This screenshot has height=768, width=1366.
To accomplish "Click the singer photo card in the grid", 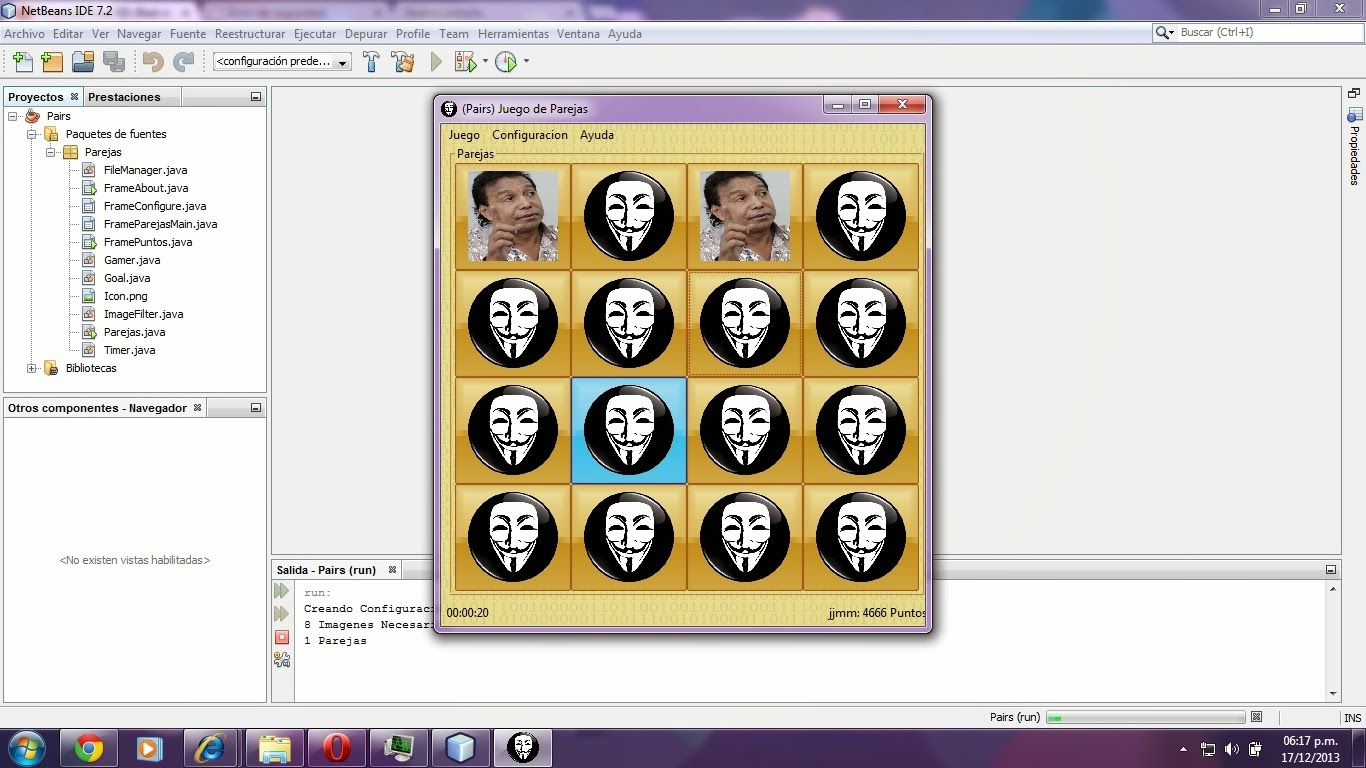I will [x=513, y=215].
